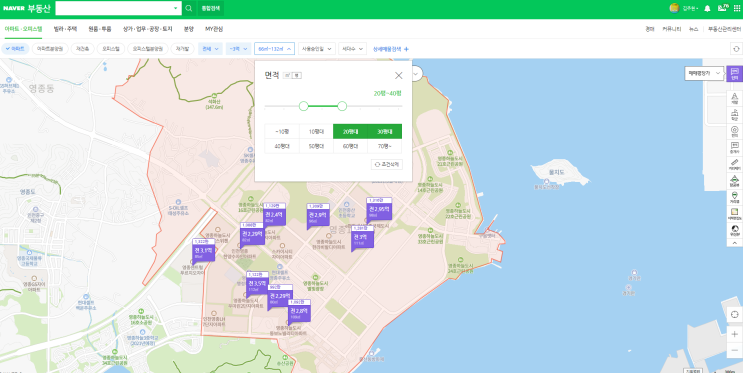Screen dimensions: 743x373
Task: Switch area unit to 평
Action: click(x=297, y=75)
